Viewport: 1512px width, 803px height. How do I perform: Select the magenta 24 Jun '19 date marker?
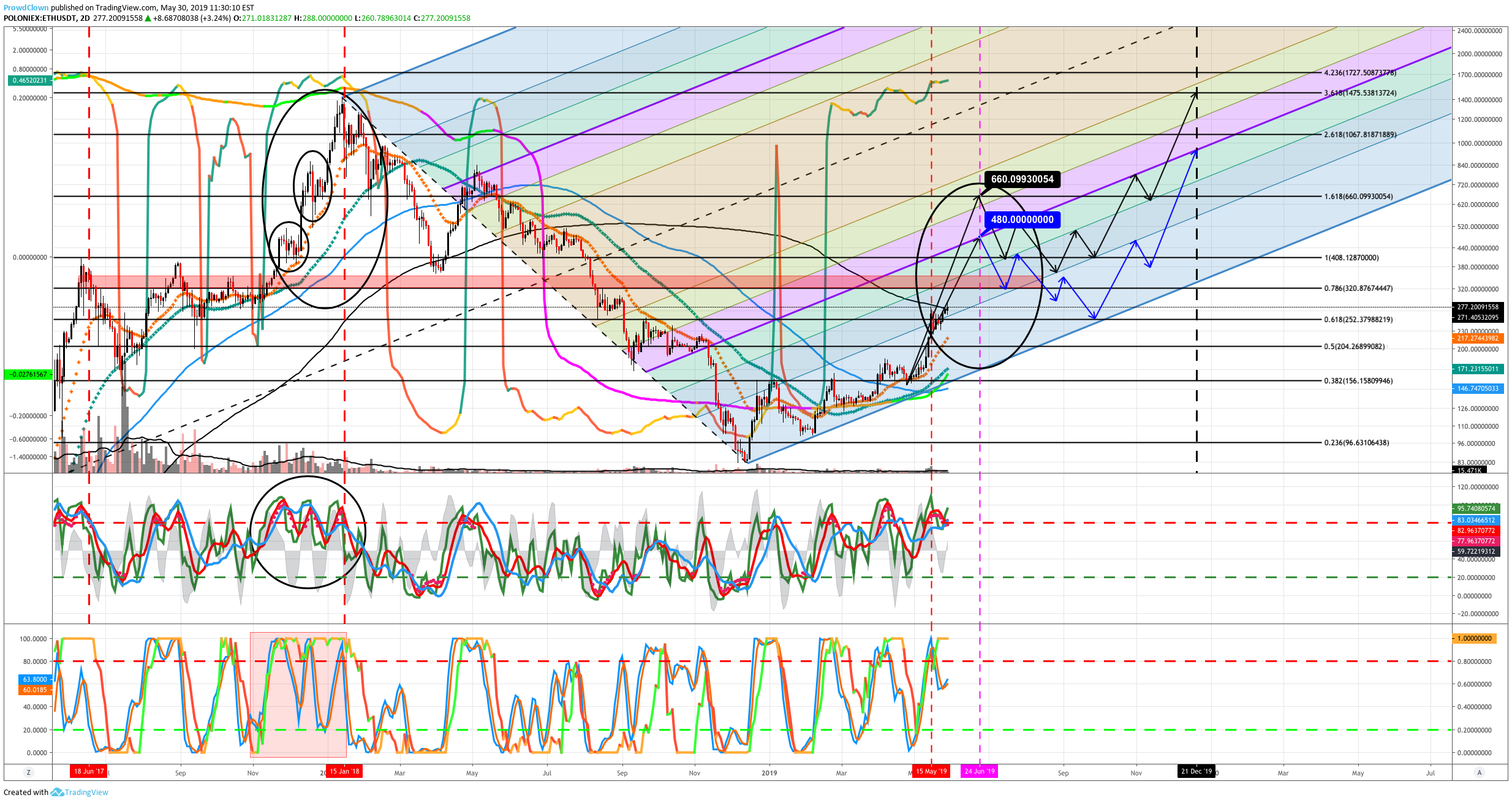tap(980, 771)
